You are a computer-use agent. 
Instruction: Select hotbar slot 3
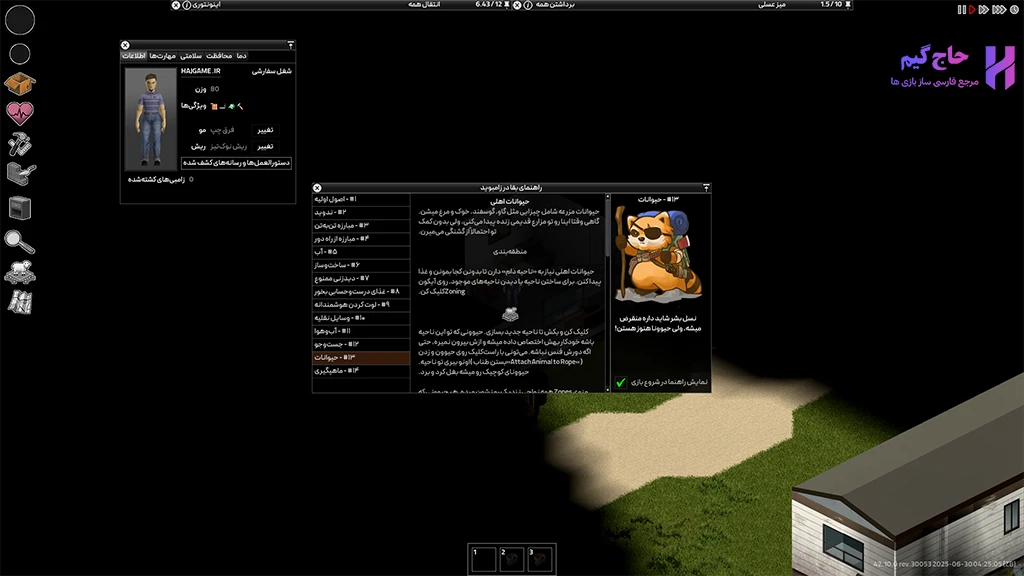pyautogui.click(x=539, y=560)
